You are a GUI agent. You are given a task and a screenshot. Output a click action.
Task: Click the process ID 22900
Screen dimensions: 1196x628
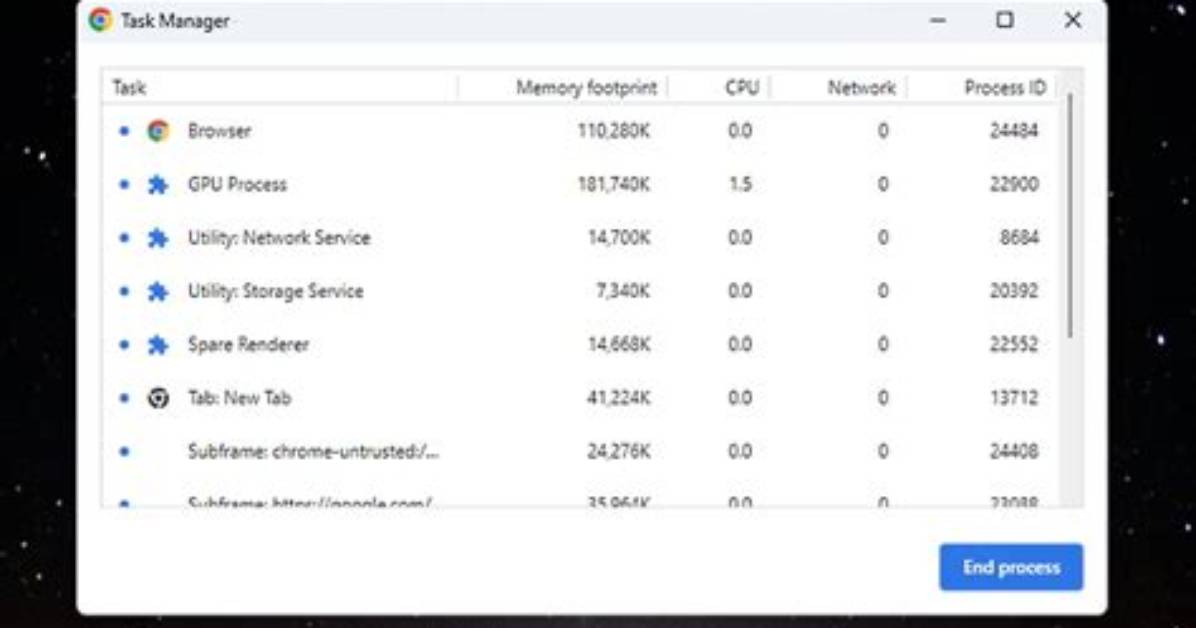click(1014, 185)
